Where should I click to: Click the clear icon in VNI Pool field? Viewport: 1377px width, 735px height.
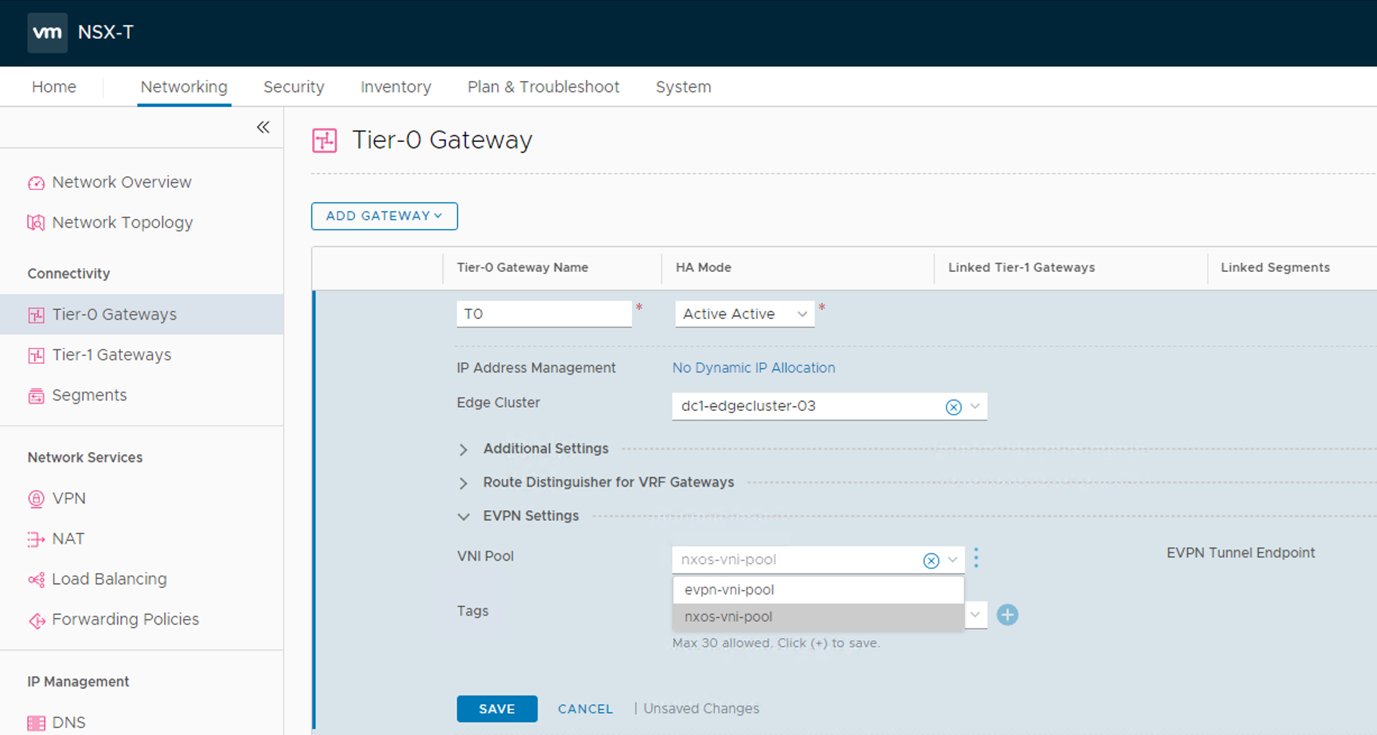tap(930, 561)
